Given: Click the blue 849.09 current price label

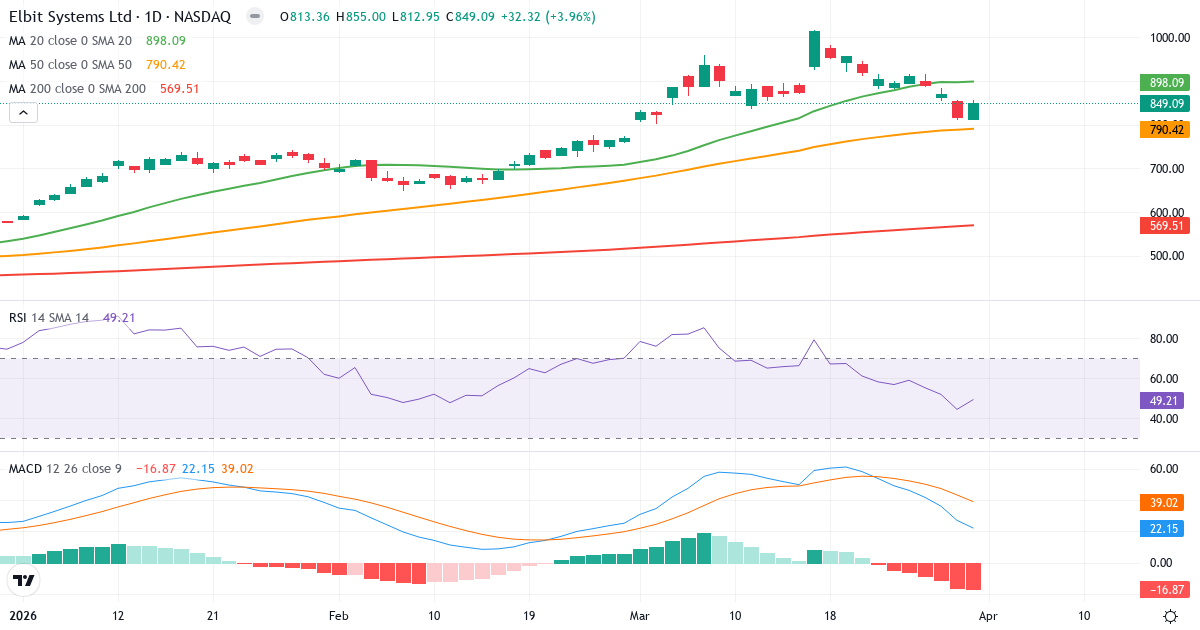Looking at the screenshot, I should [x=1162, y=104].
